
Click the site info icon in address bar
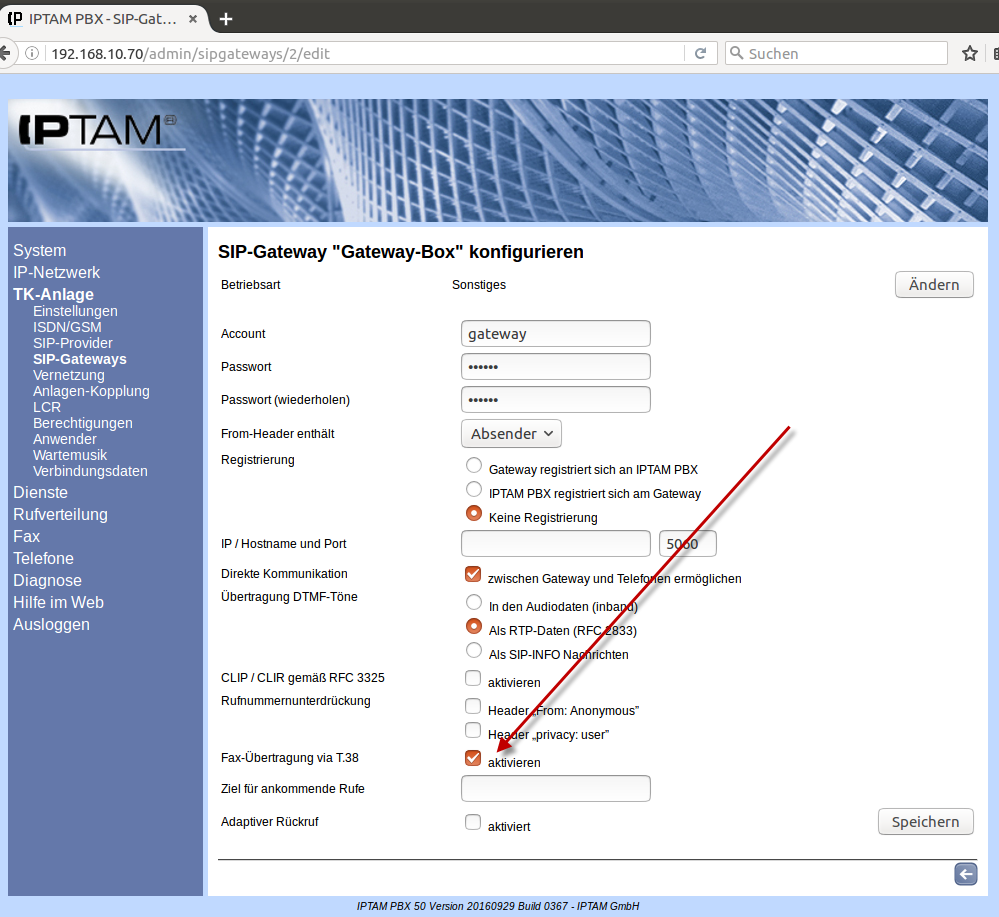[33, 54]
